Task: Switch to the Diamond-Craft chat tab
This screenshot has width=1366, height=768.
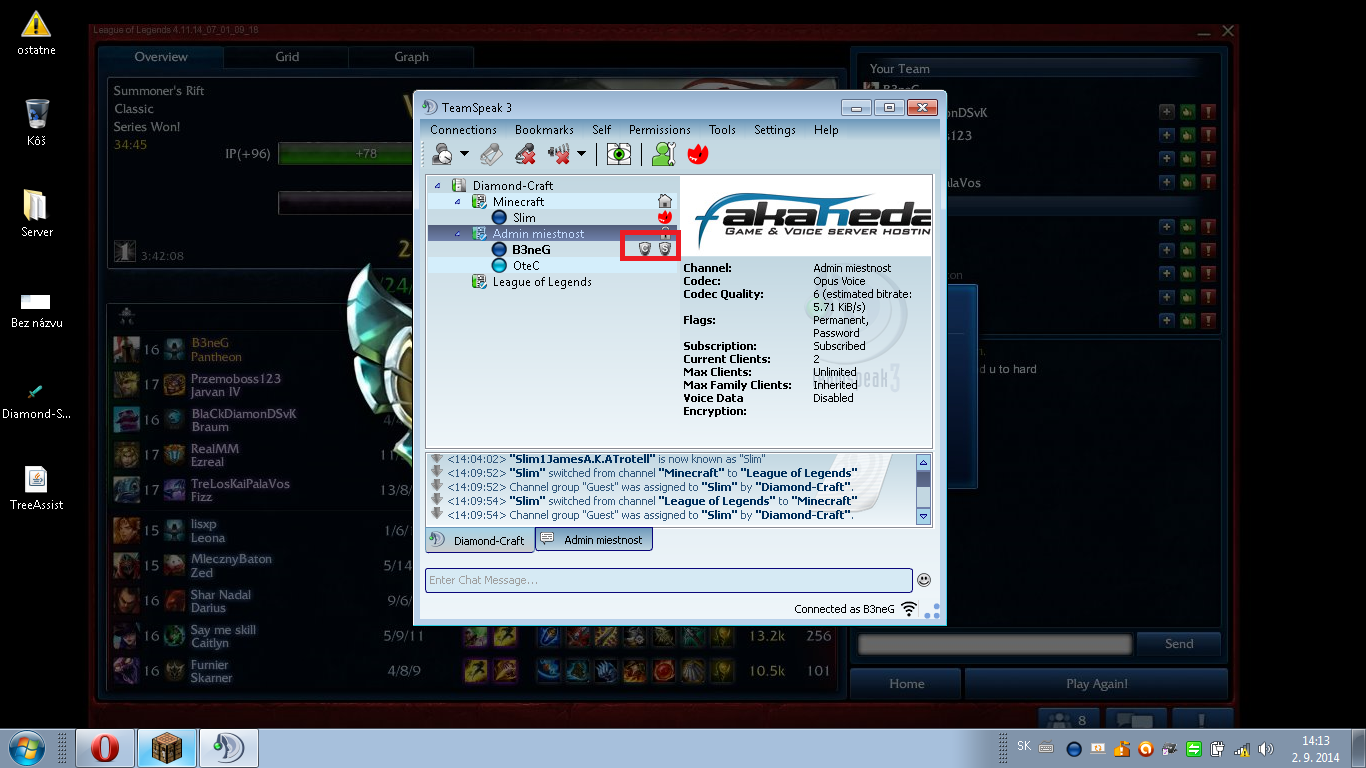Action: pos(479,540)
